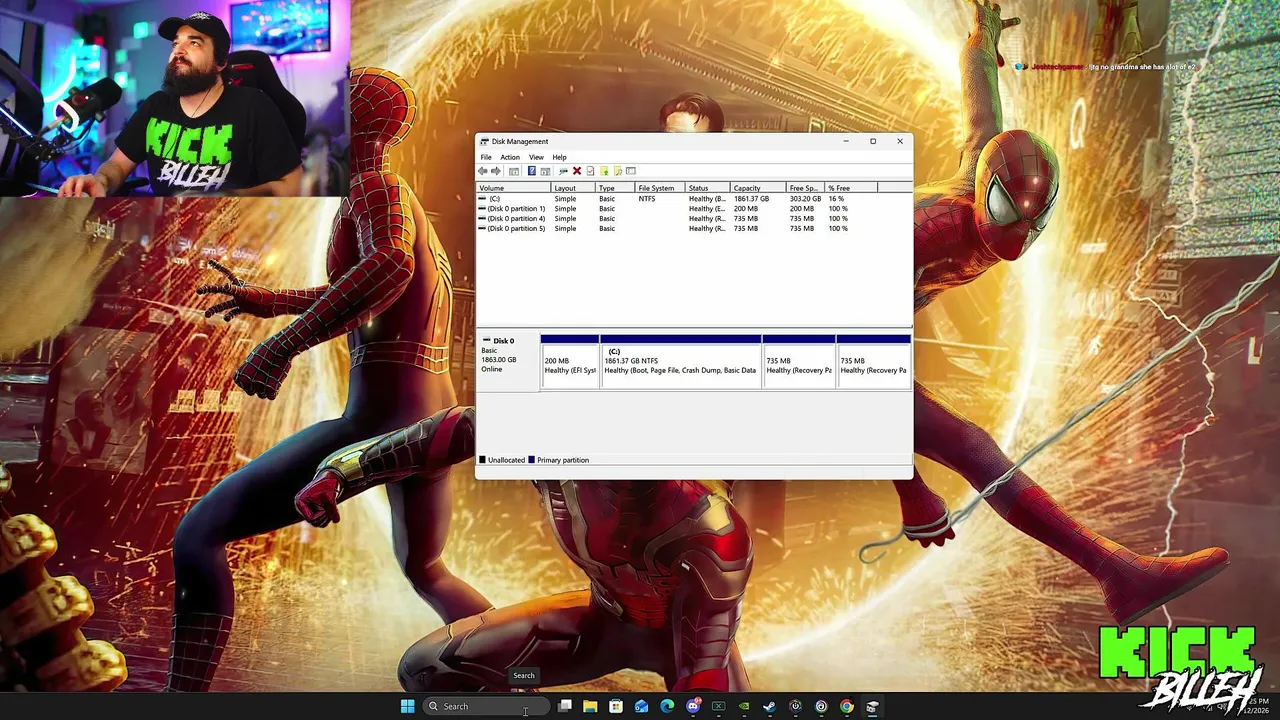Click the 303.20 GB free space cell
Viewport: 1280px width, 720px height.
point(805,199)
